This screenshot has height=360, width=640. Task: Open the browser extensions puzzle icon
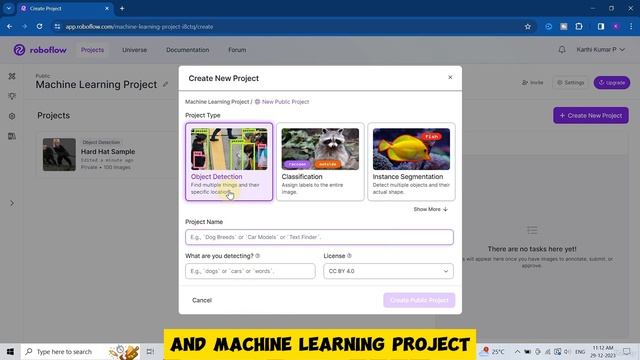click(x=579, y=27)
